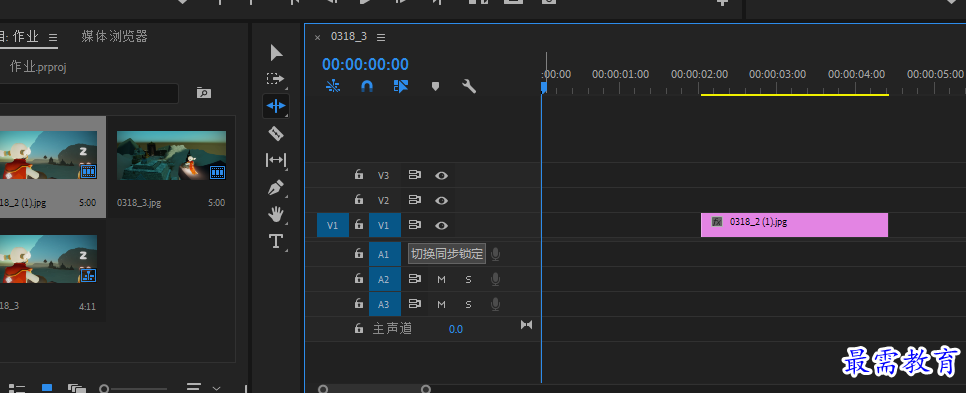Toggle Linked Selection in timeline
Viewport: 966px width, 393px height.
pyautogui.click(x=401, y=86)
